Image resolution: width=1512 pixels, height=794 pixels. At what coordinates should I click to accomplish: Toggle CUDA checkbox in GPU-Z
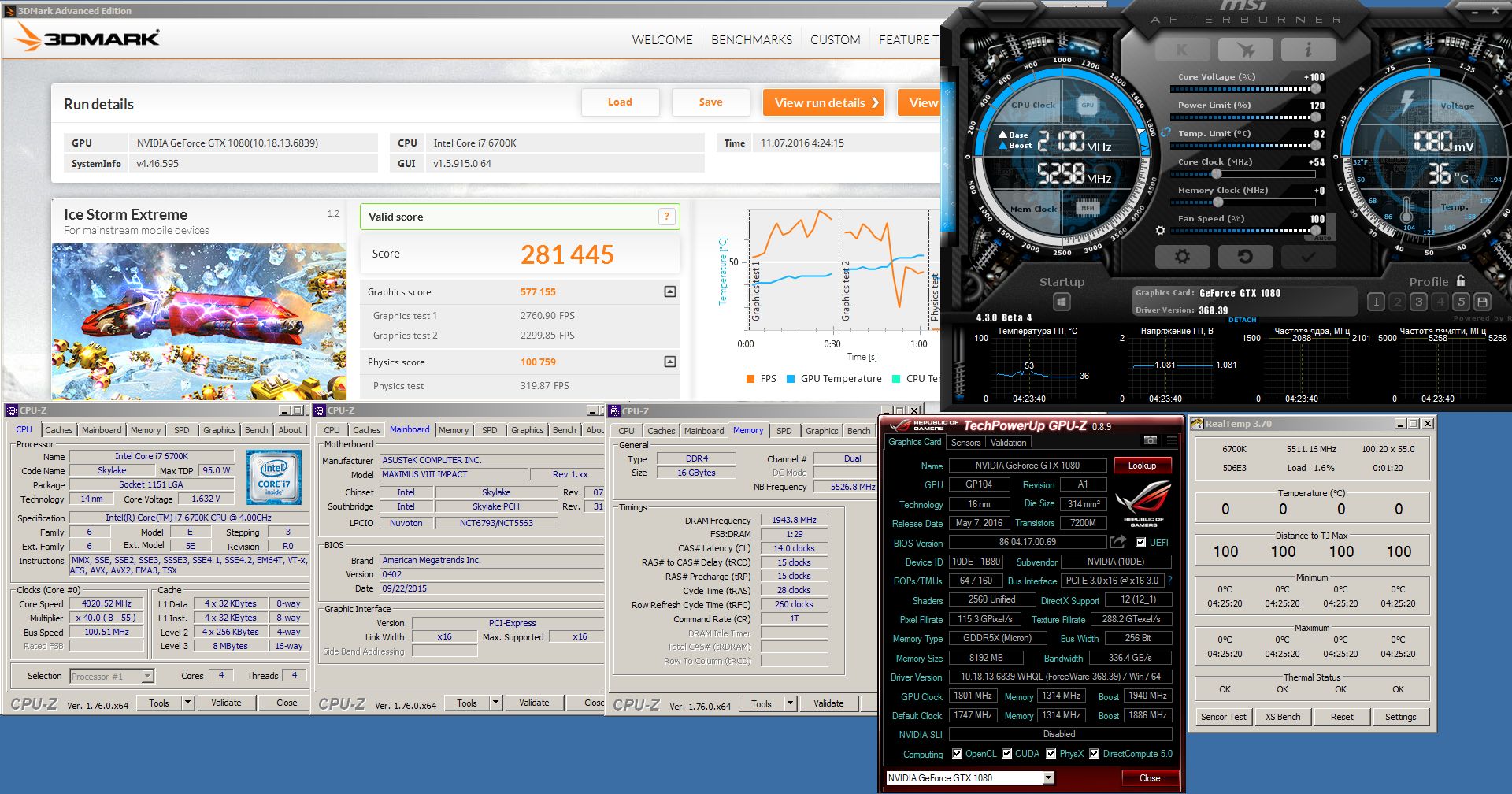1007,754
